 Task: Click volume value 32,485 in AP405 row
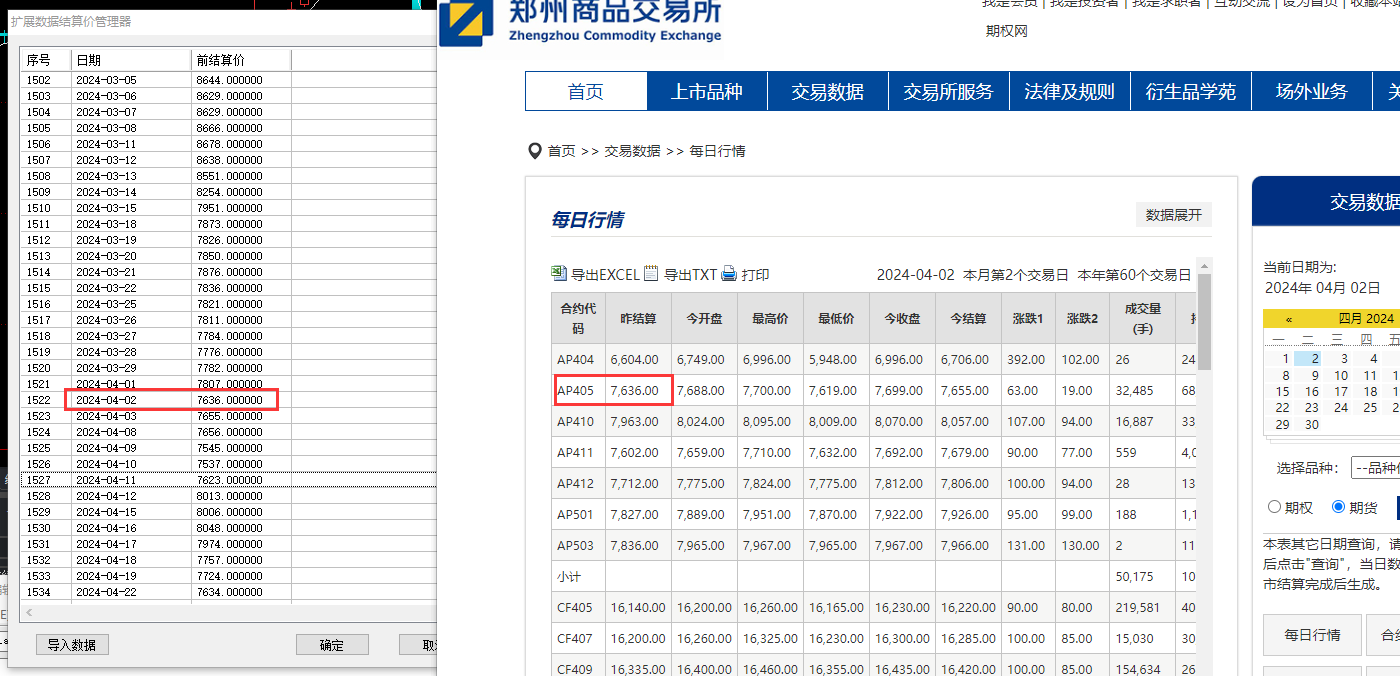click(x=1135, y=390)
